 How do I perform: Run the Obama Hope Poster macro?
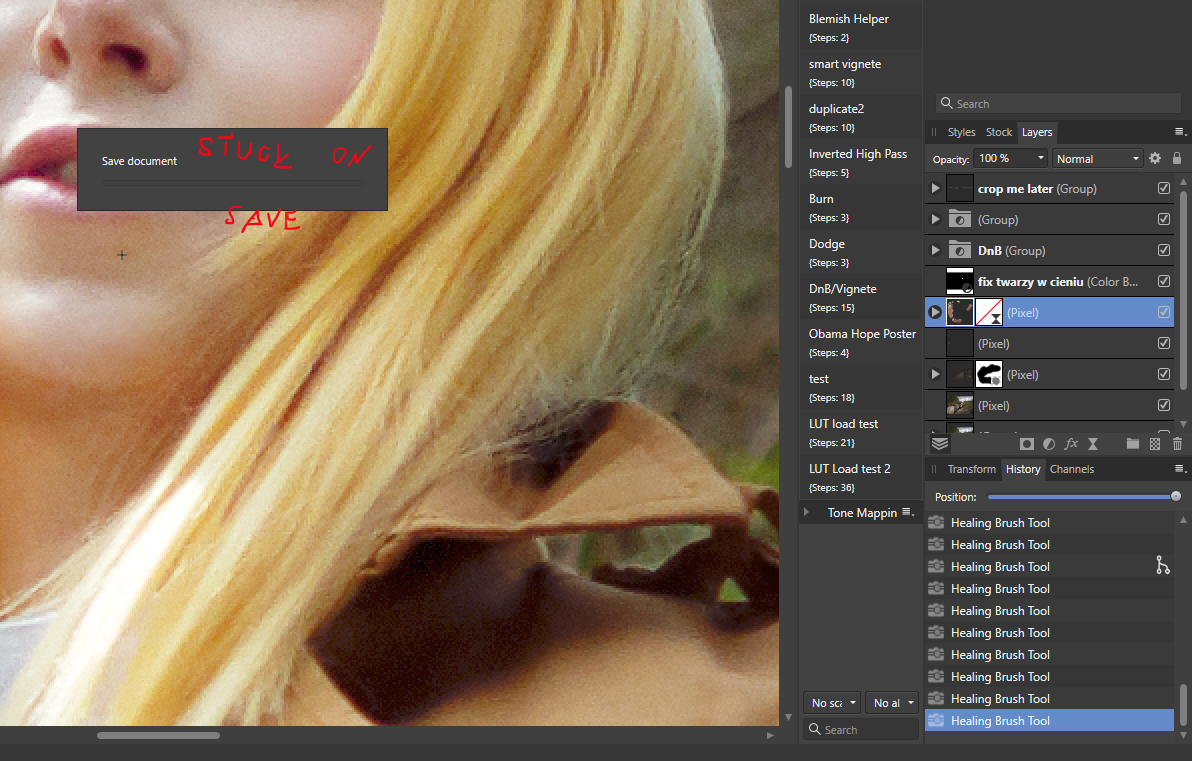coord(861,342)
